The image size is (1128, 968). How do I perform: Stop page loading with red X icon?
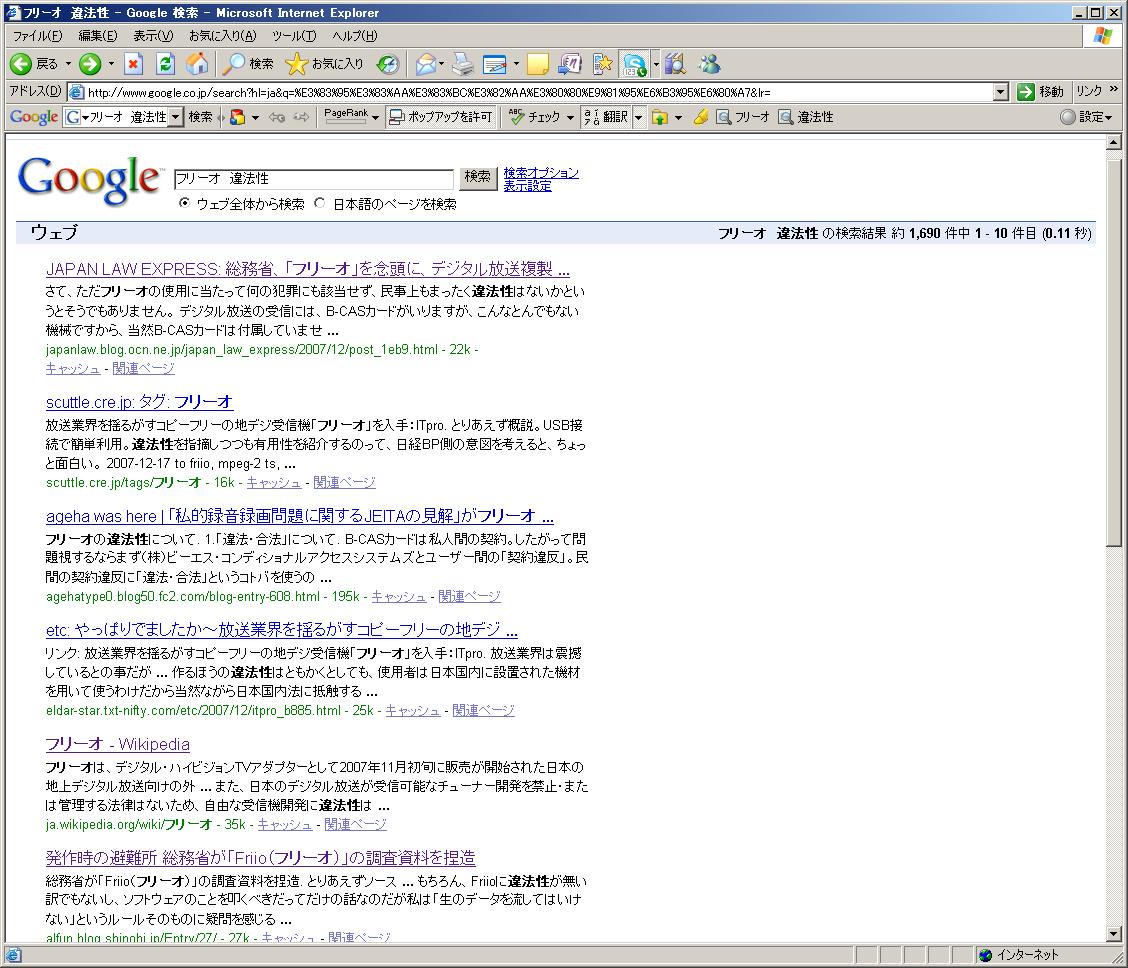coord(133,64)
